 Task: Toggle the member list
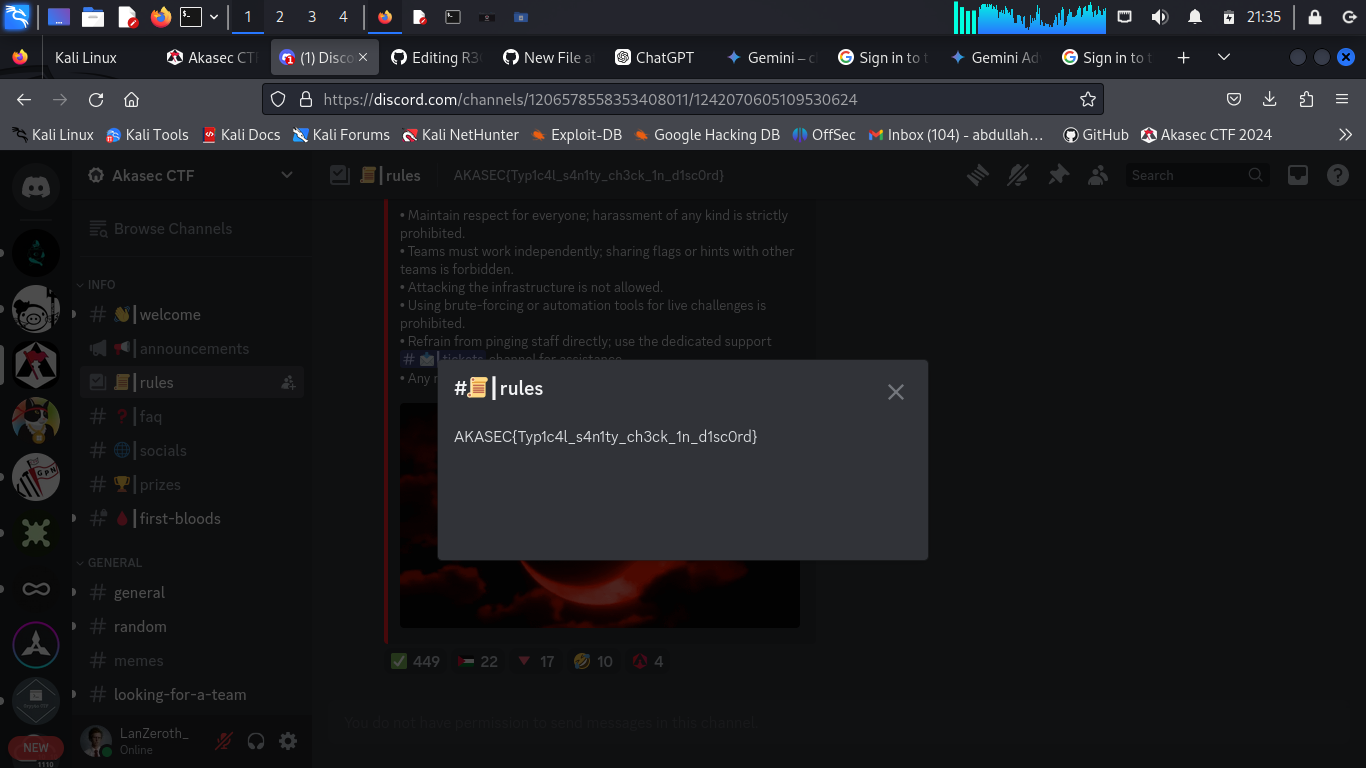1098,175
